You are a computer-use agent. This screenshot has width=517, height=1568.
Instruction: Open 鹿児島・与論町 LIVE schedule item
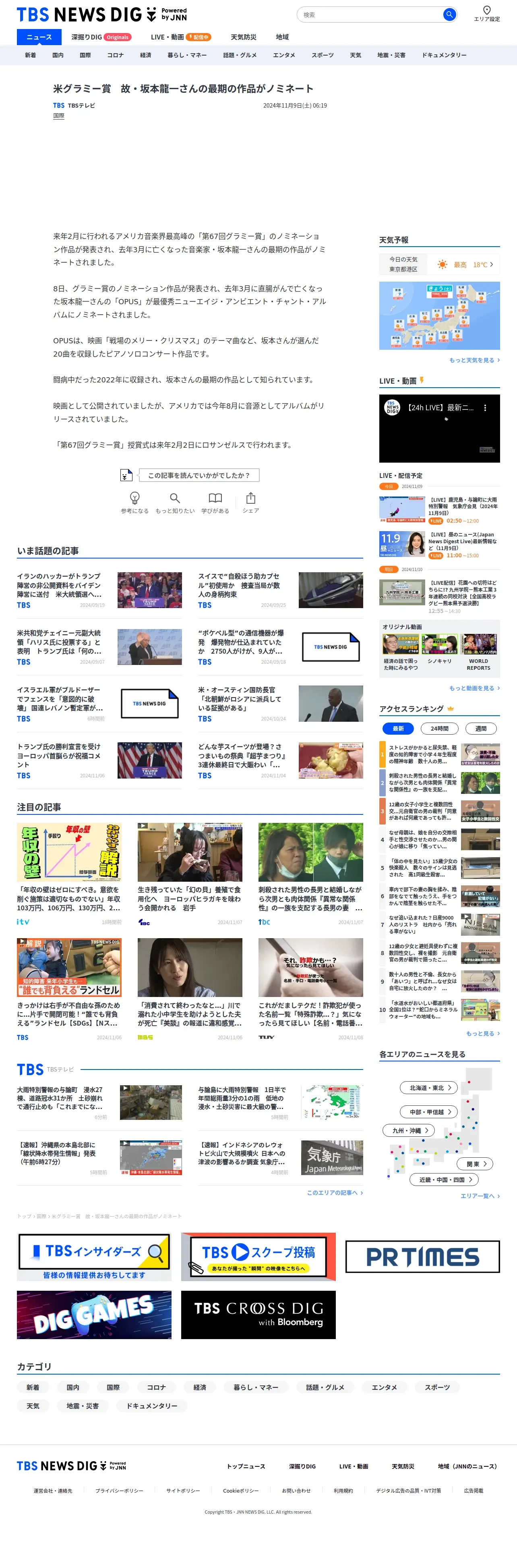pos(439,510)
